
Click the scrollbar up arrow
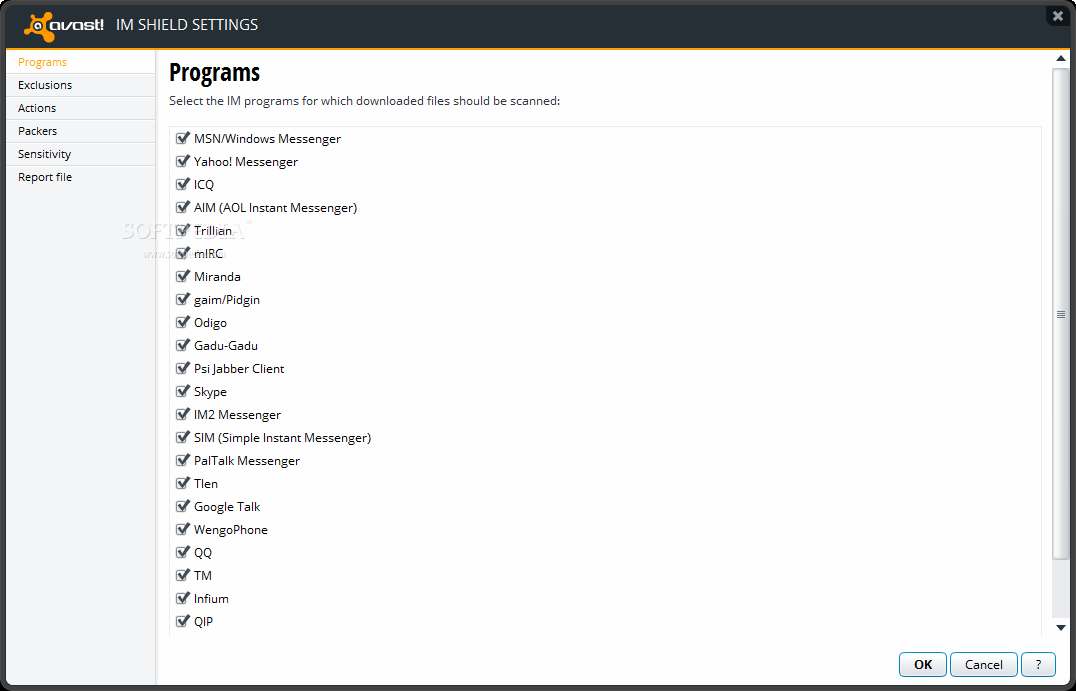click(x=1061, y=59)
